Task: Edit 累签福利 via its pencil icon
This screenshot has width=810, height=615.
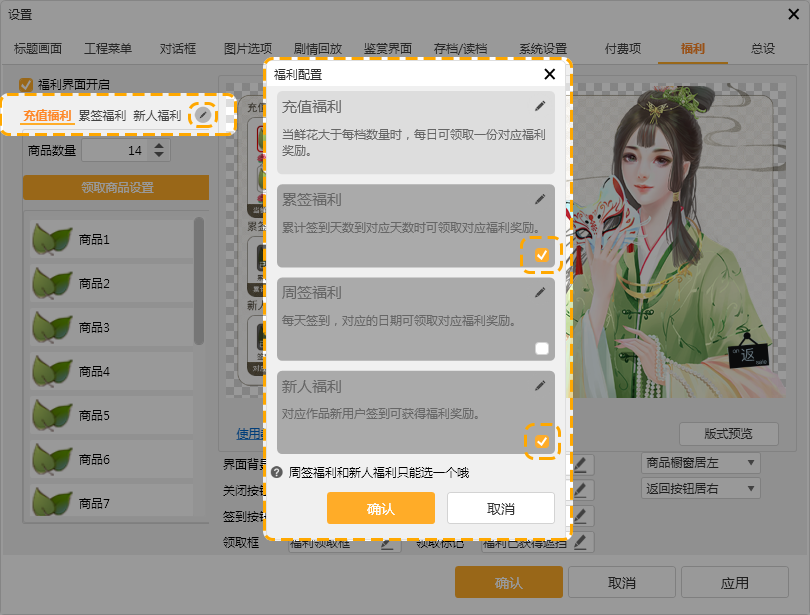Action: 540,199
